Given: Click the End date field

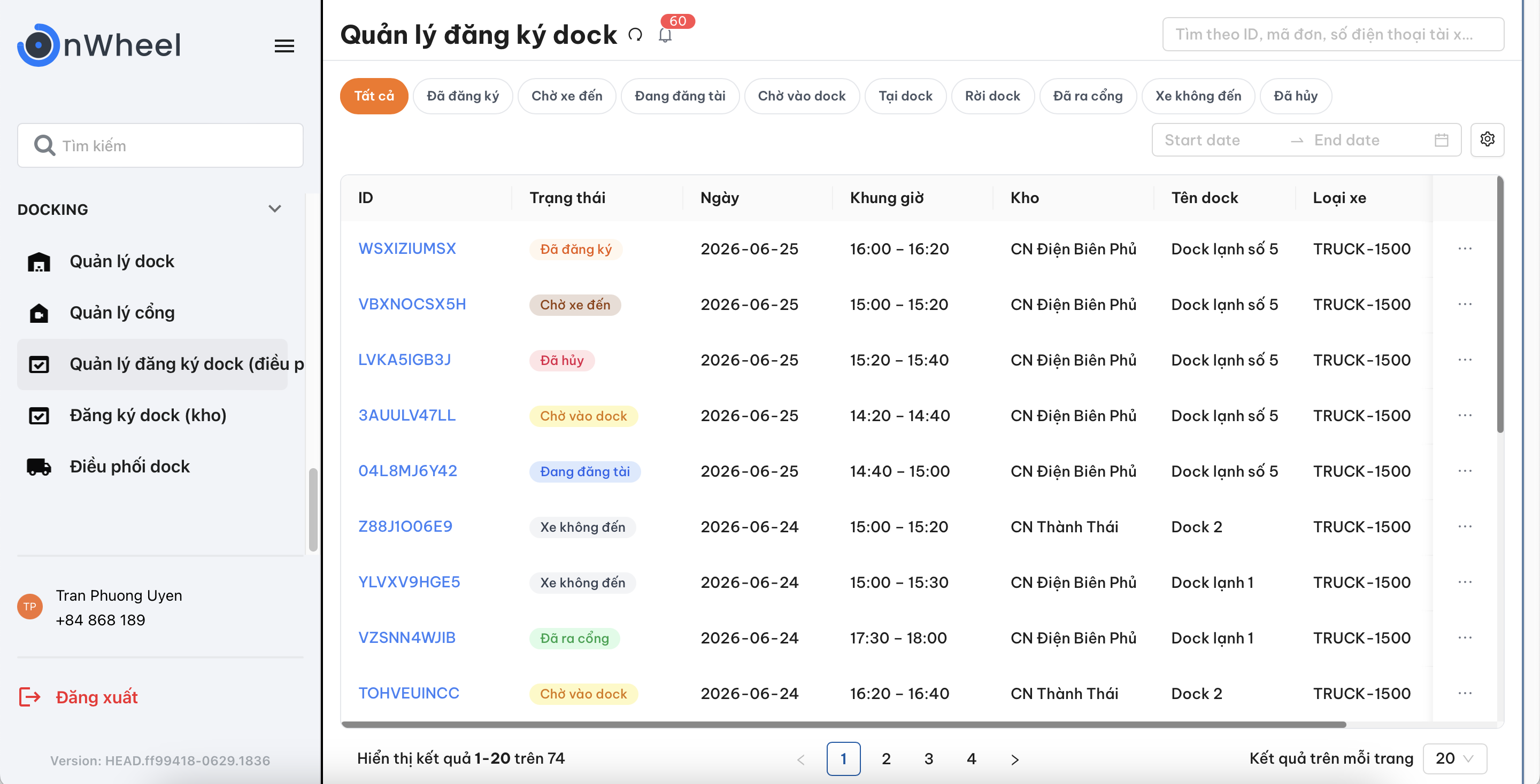Looking at the screenshot, I should [x=1369, y=141].
